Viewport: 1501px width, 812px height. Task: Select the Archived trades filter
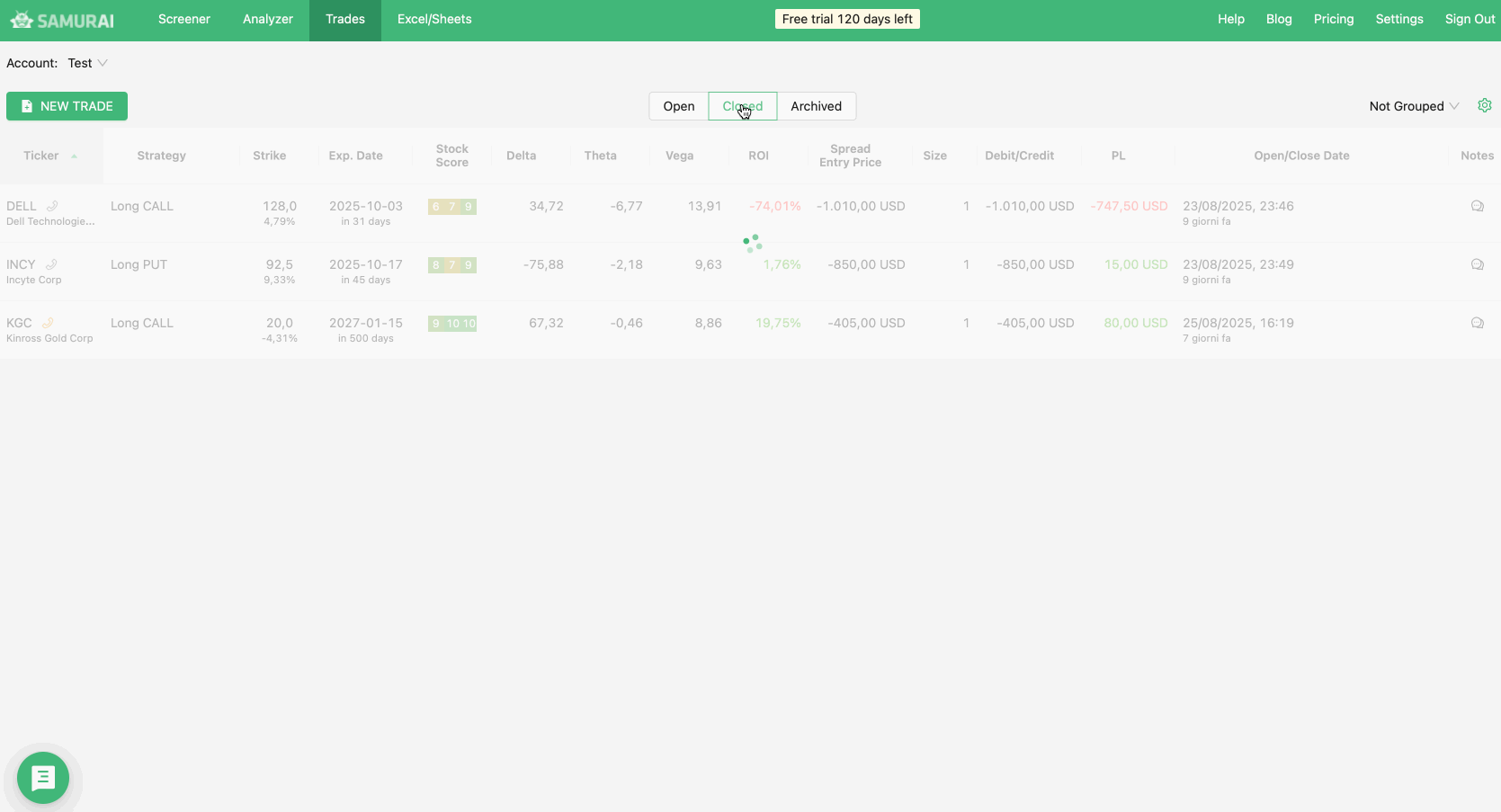(x=816, y=105)
